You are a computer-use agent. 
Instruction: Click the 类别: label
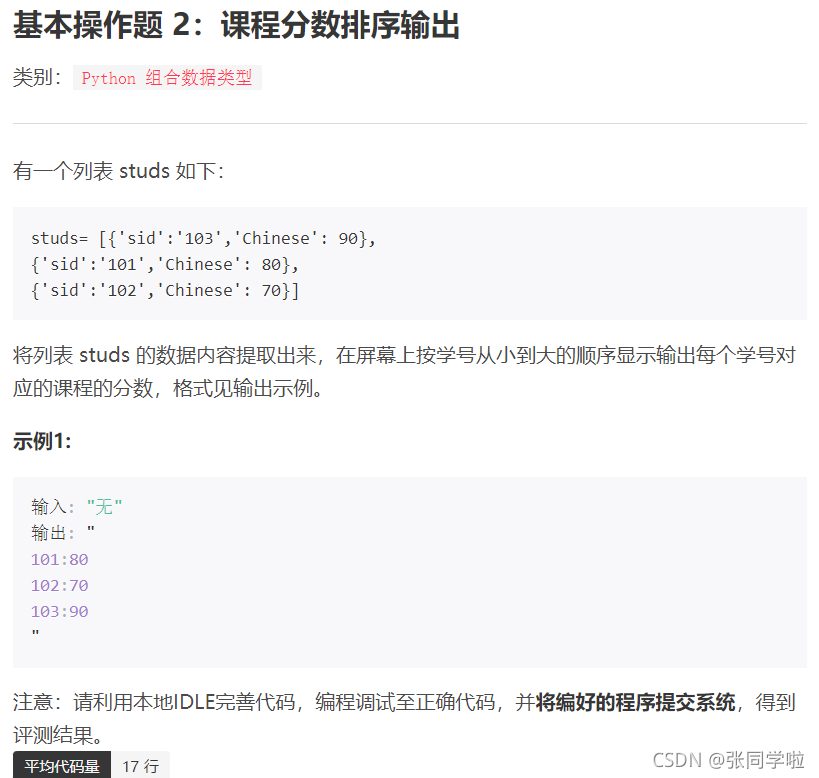[x=38, y=77]
